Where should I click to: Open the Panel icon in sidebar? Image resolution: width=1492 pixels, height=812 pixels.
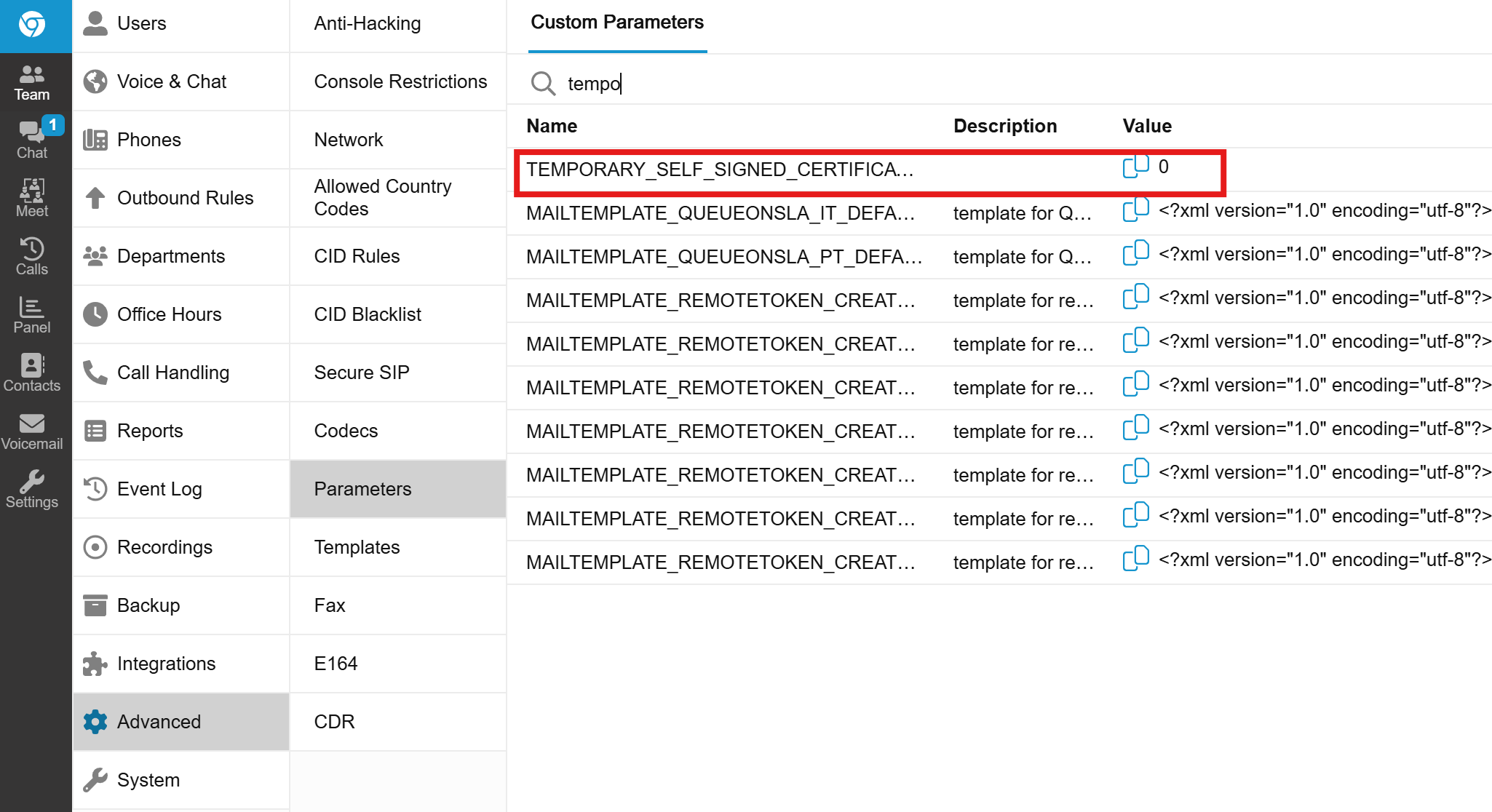pyautogui.click(x=32, y=315)
